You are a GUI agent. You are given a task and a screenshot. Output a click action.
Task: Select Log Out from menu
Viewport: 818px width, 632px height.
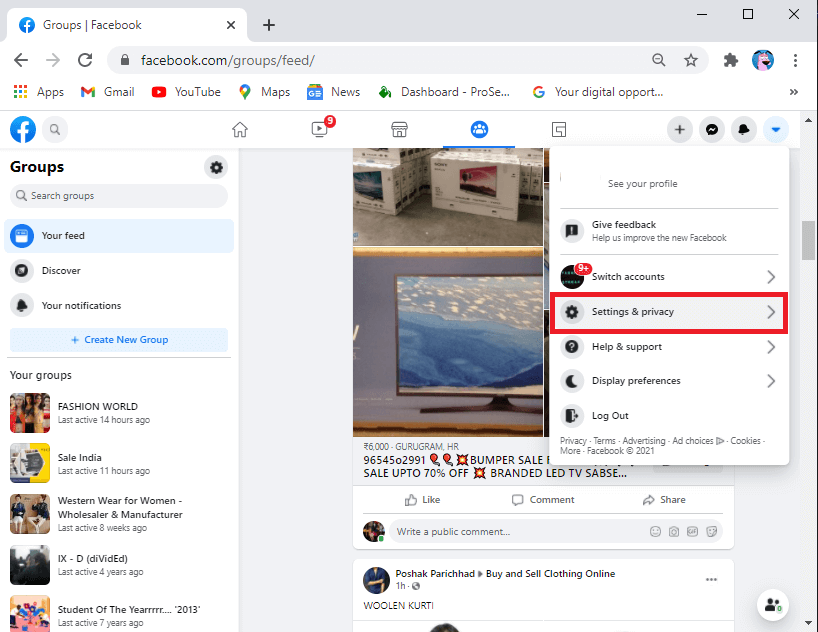point(610,416)
